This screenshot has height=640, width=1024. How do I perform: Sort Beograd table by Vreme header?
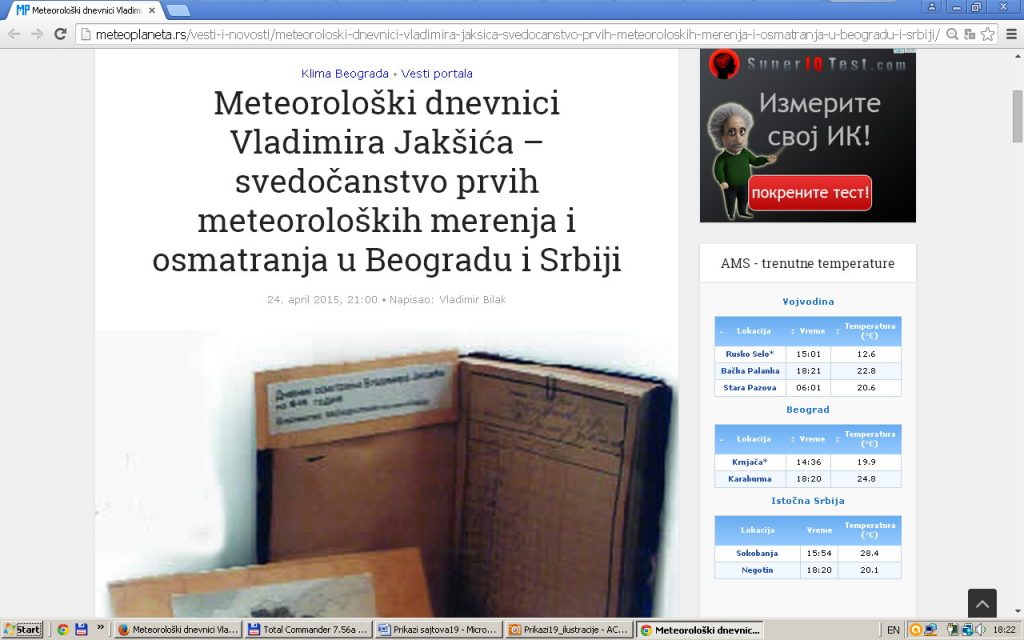tap(812, 439)
